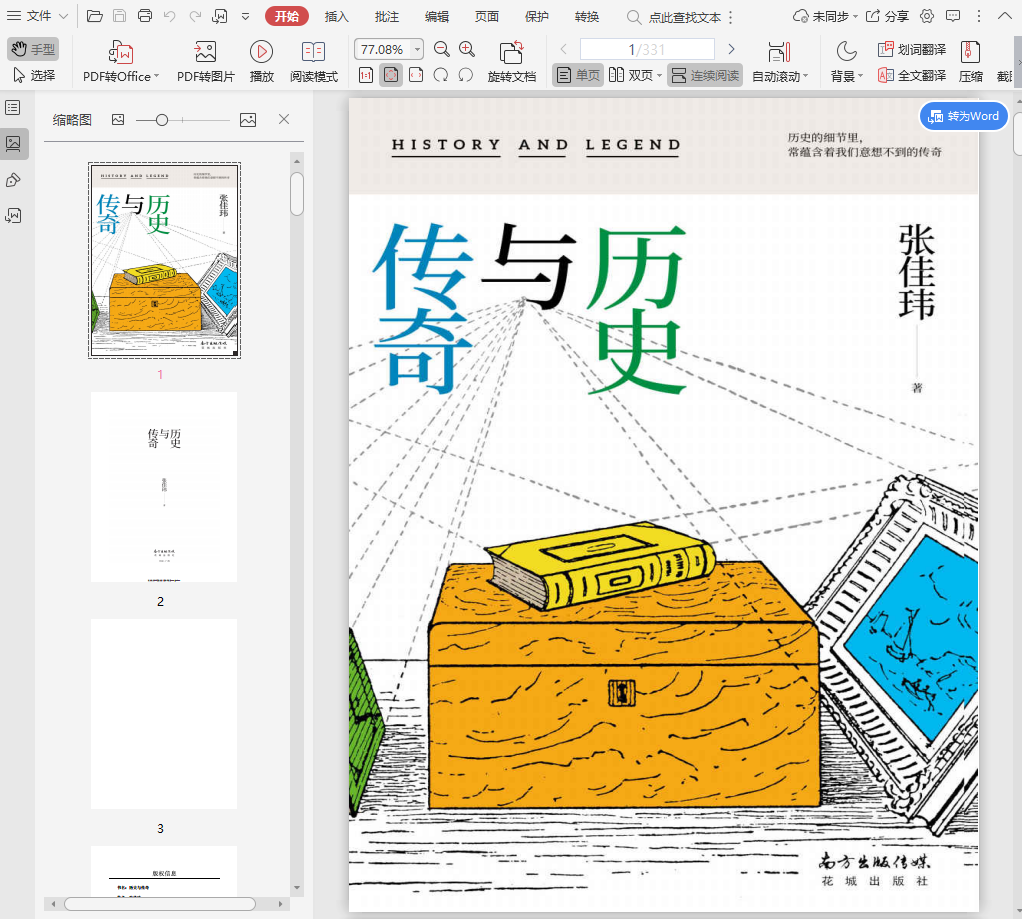Click the 分享 share button
The height and width of the screenshot is (919, 1022).
[x=887, y=16]
